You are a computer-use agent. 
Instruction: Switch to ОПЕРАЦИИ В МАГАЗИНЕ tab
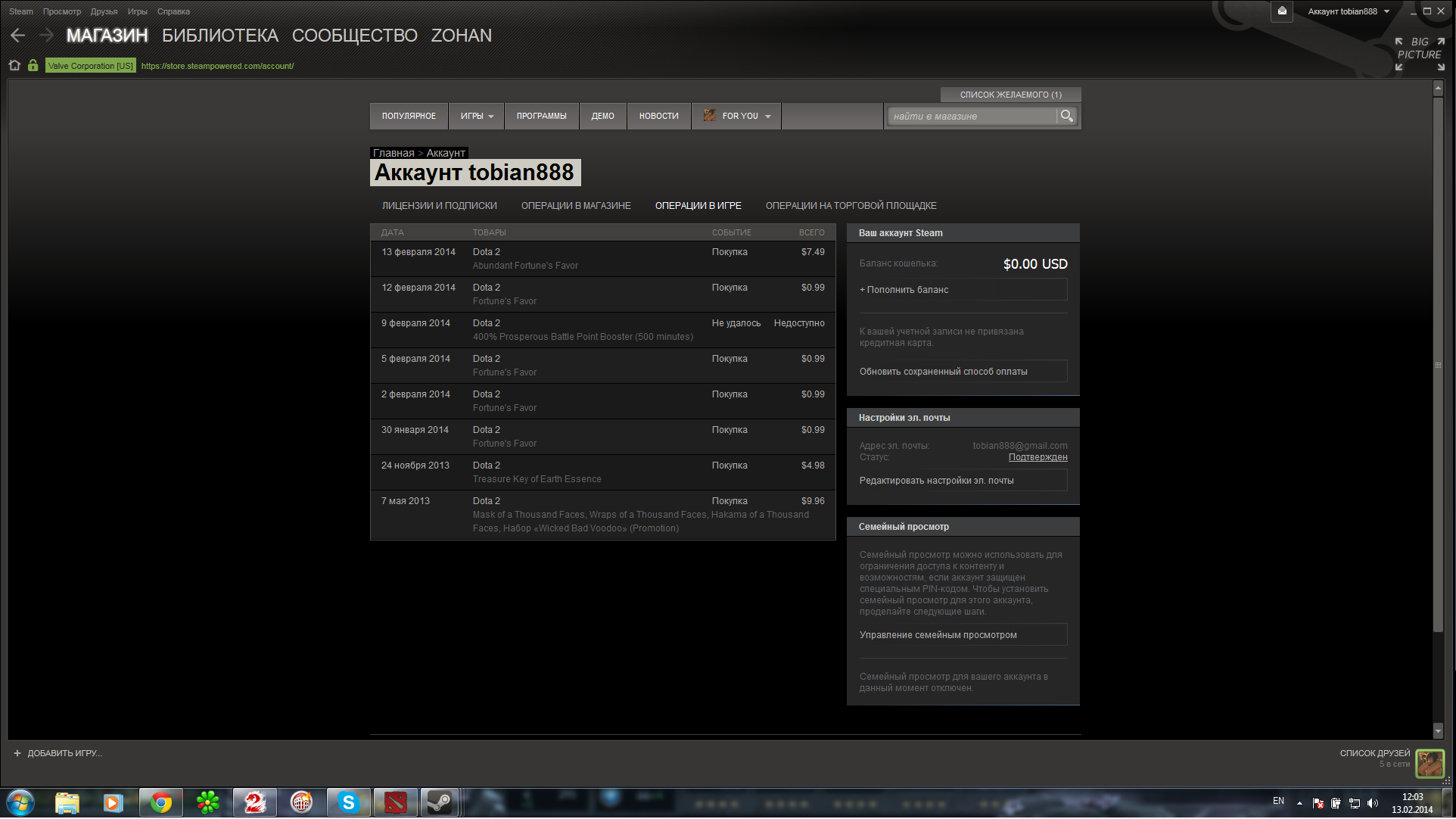click(576, 206)
